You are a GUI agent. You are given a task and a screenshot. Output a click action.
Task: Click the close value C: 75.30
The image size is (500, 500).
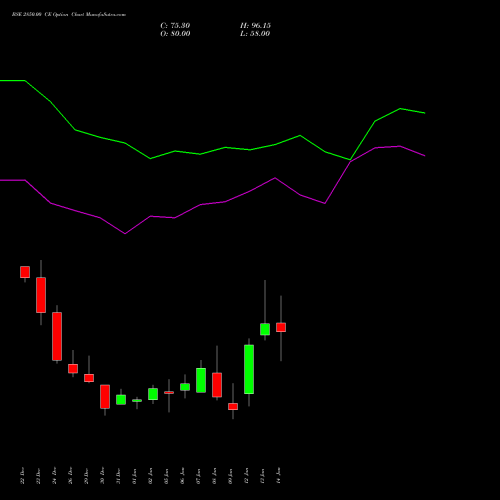point(175,26)
